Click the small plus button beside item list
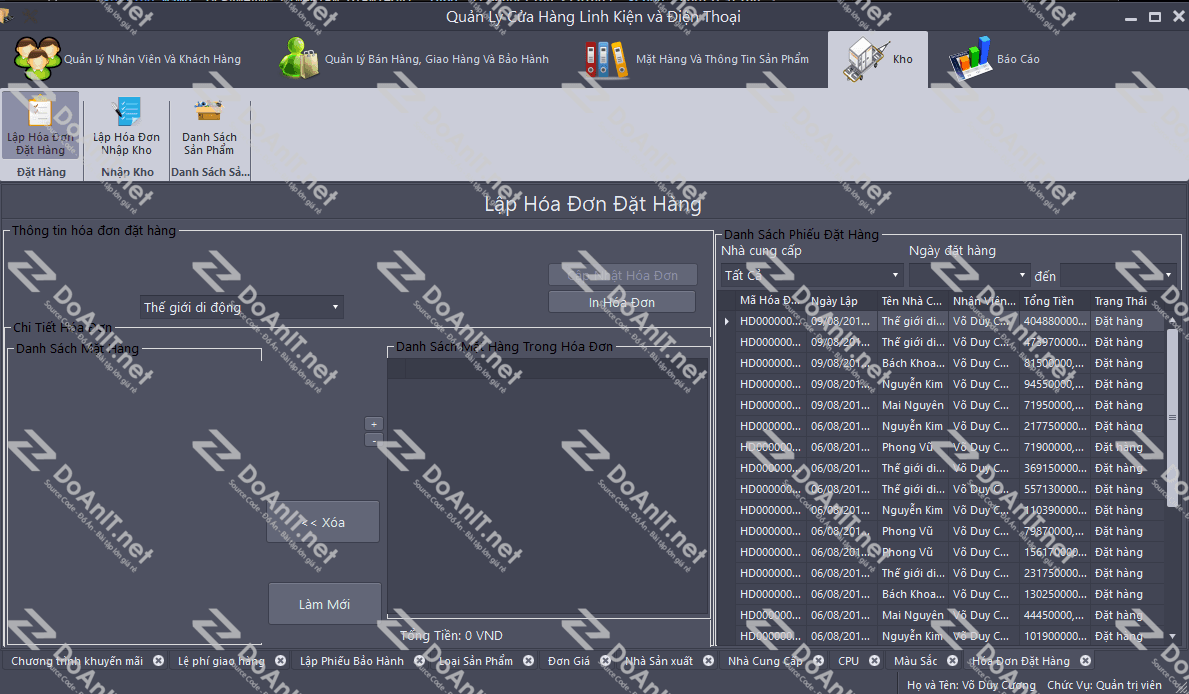 (373, 423)
